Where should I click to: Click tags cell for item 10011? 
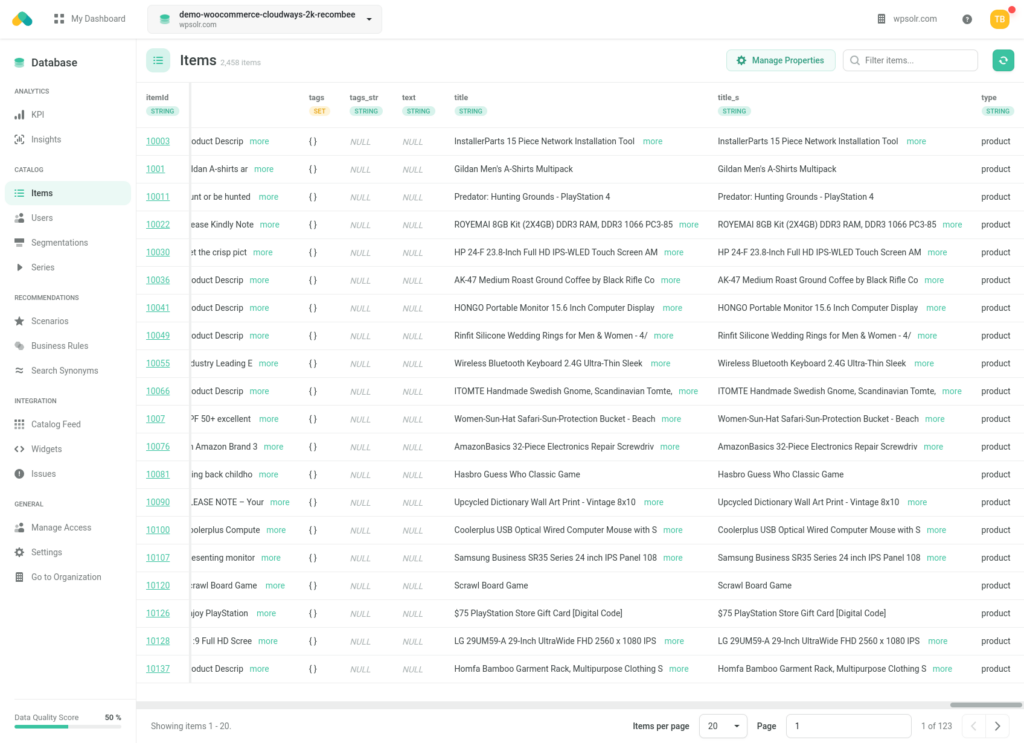(313, 197)
